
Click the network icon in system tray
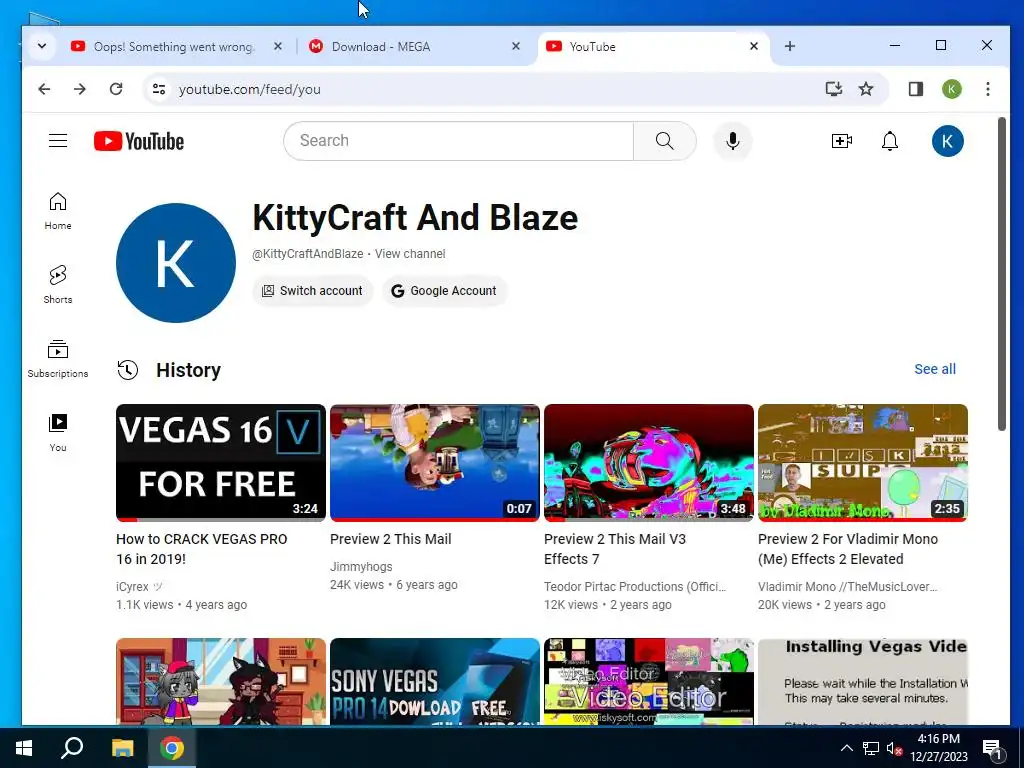[x=871, y=748]
